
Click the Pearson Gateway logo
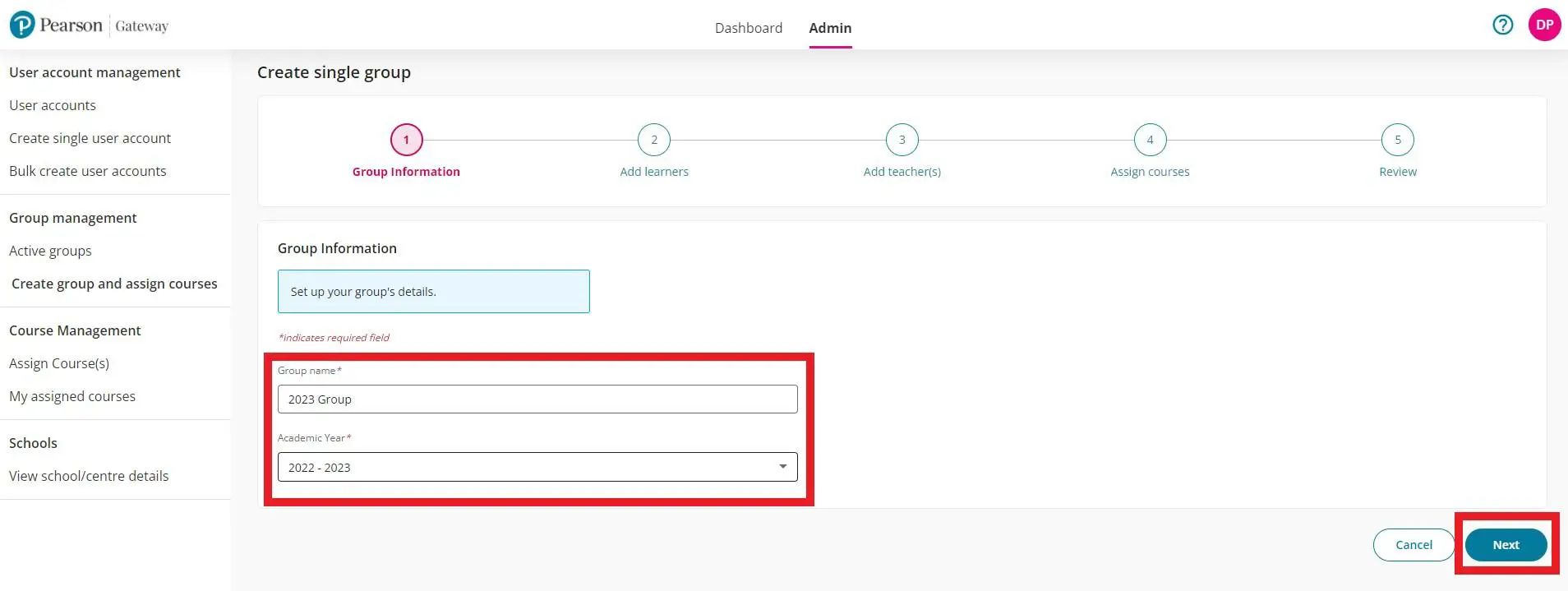tap(89, 25)
